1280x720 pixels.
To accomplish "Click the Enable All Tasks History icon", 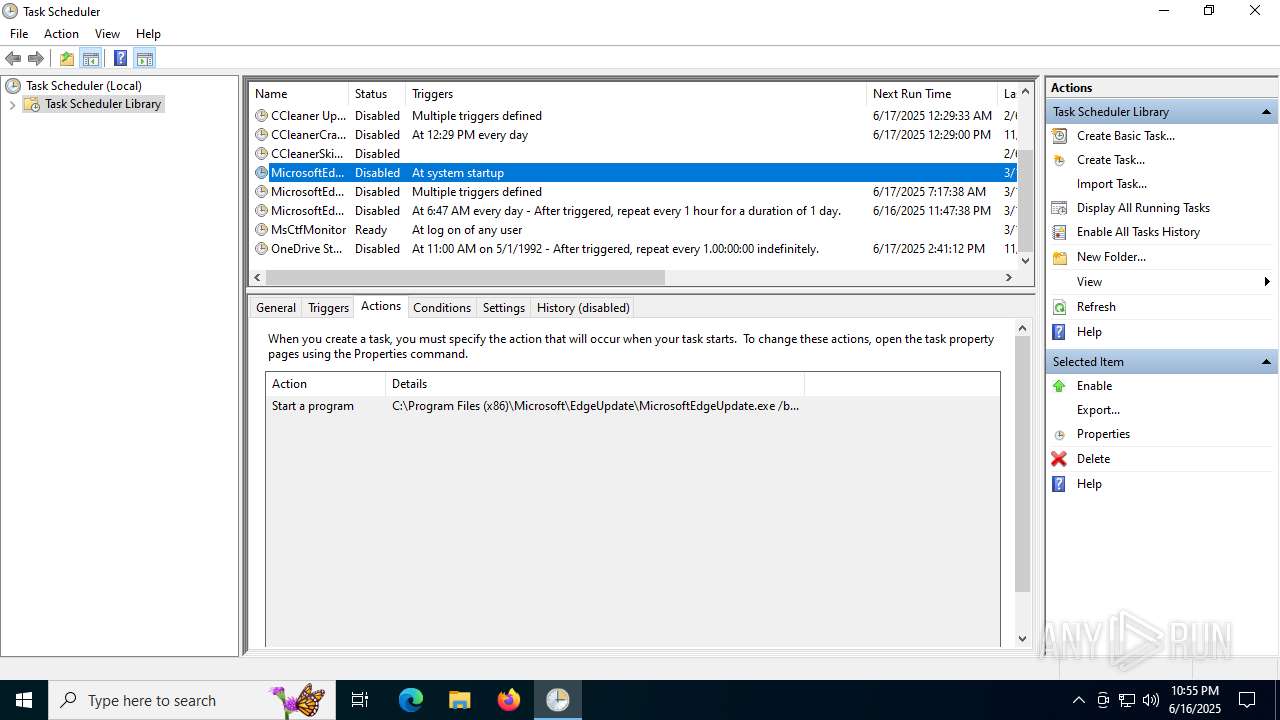I will [x=1060, y=232].
